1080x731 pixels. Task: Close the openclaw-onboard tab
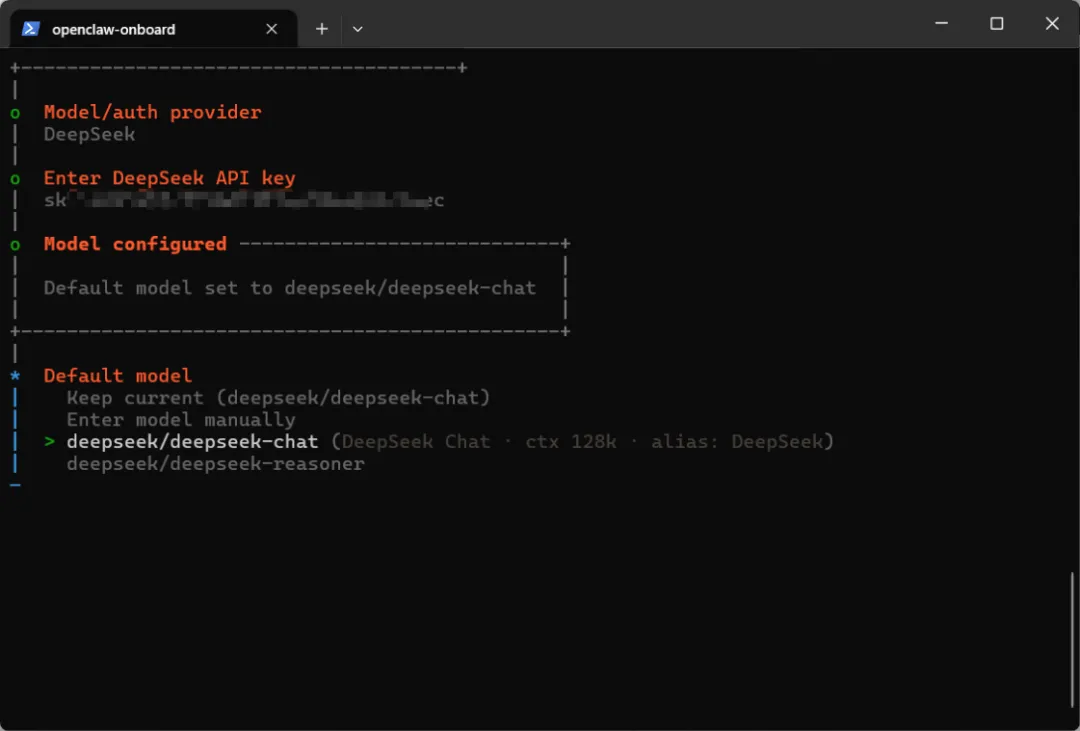pos(271,29)
